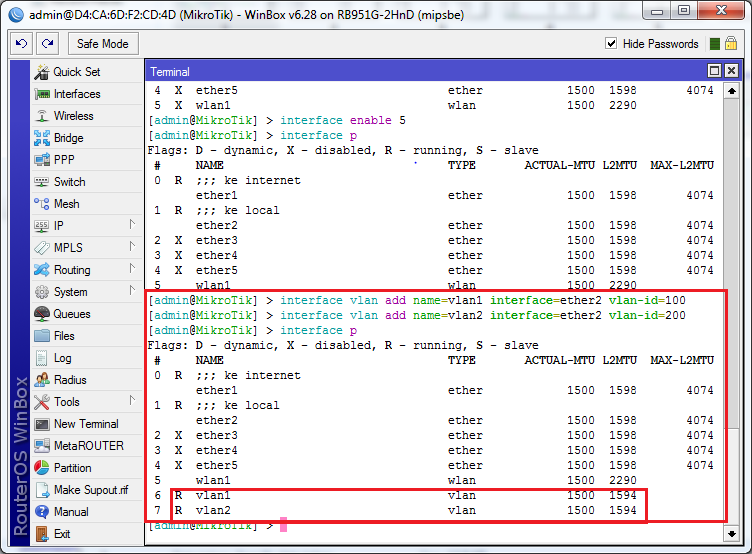Open the Partition pie icon
The width and height of the screenshot is (752, 554).
pos(42,468)
